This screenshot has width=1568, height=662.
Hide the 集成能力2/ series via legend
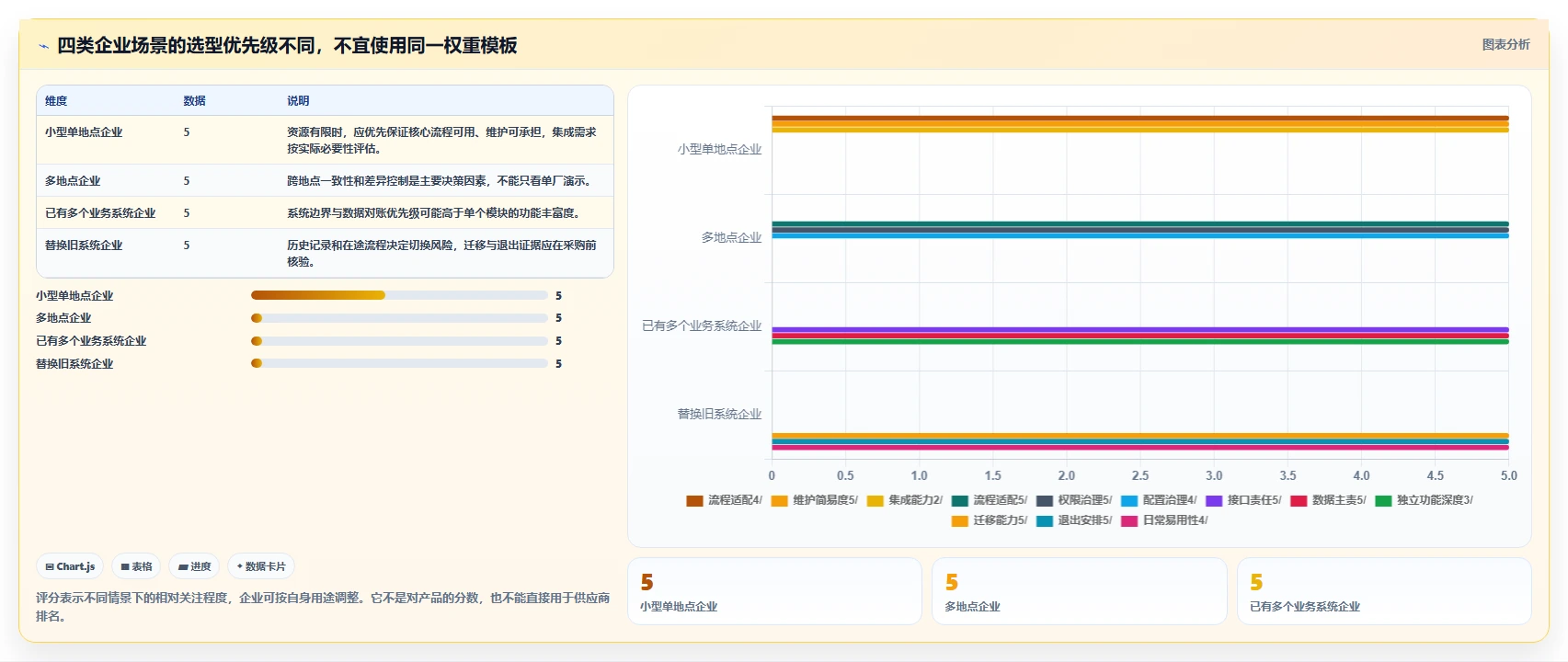point(904,500)
